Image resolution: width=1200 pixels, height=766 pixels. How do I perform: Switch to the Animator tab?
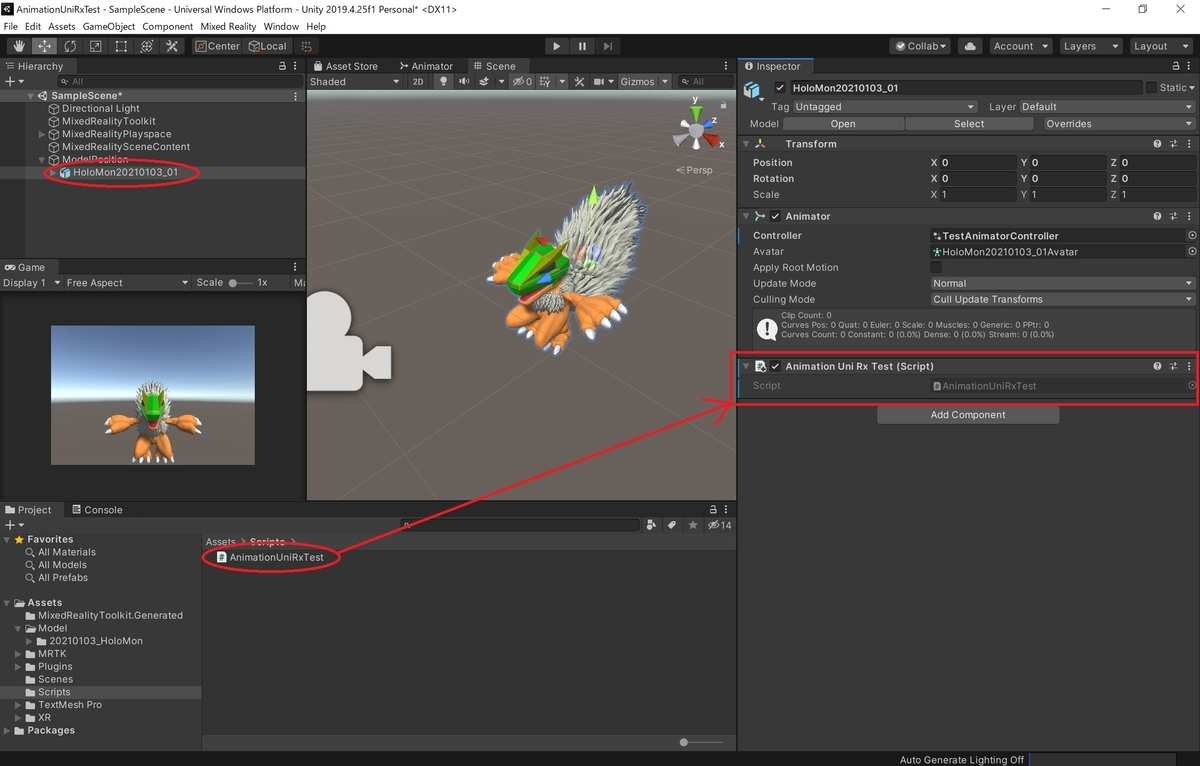425,66
